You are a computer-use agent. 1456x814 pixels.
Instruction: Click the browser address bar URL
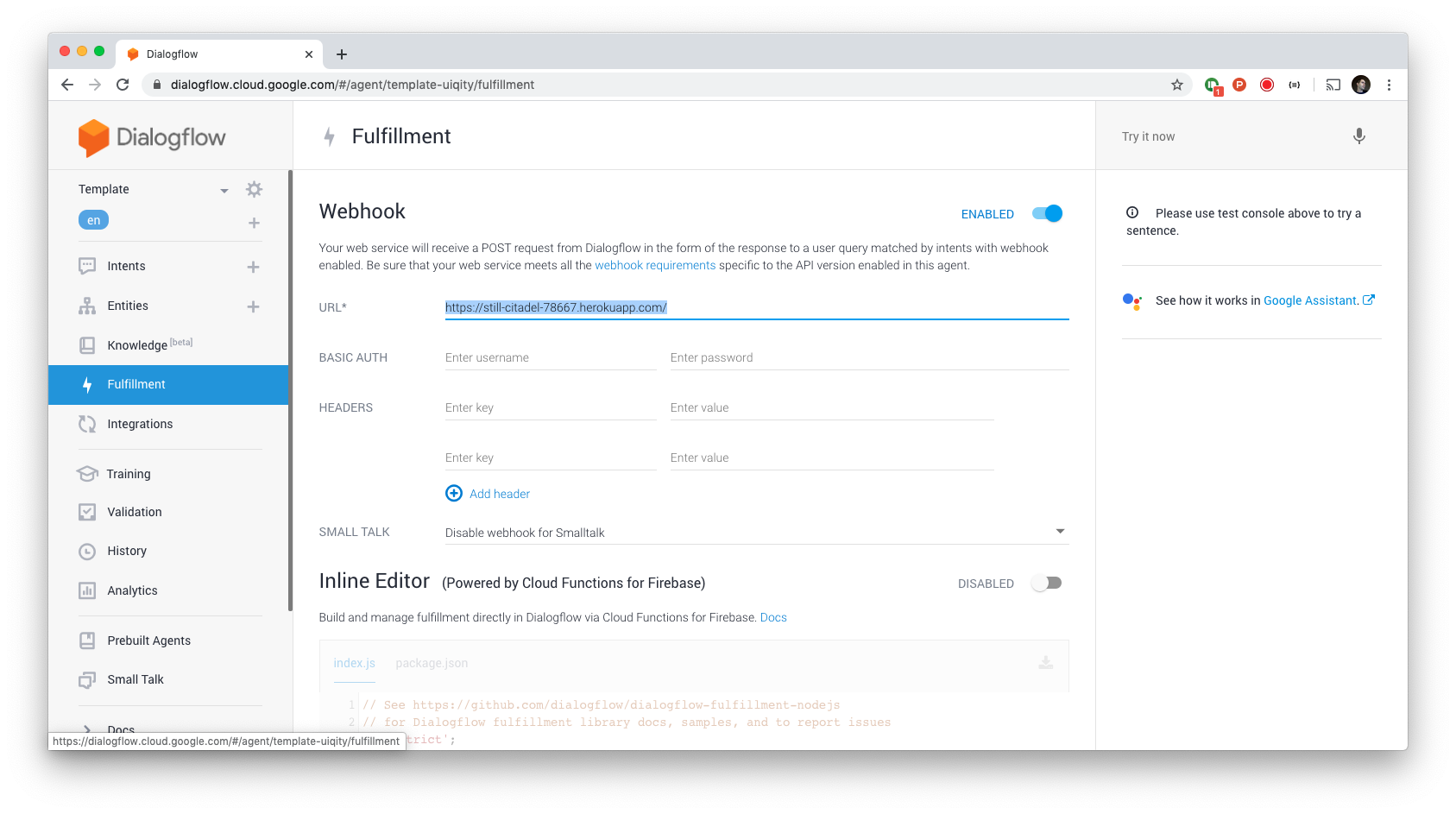click(352, 85)
